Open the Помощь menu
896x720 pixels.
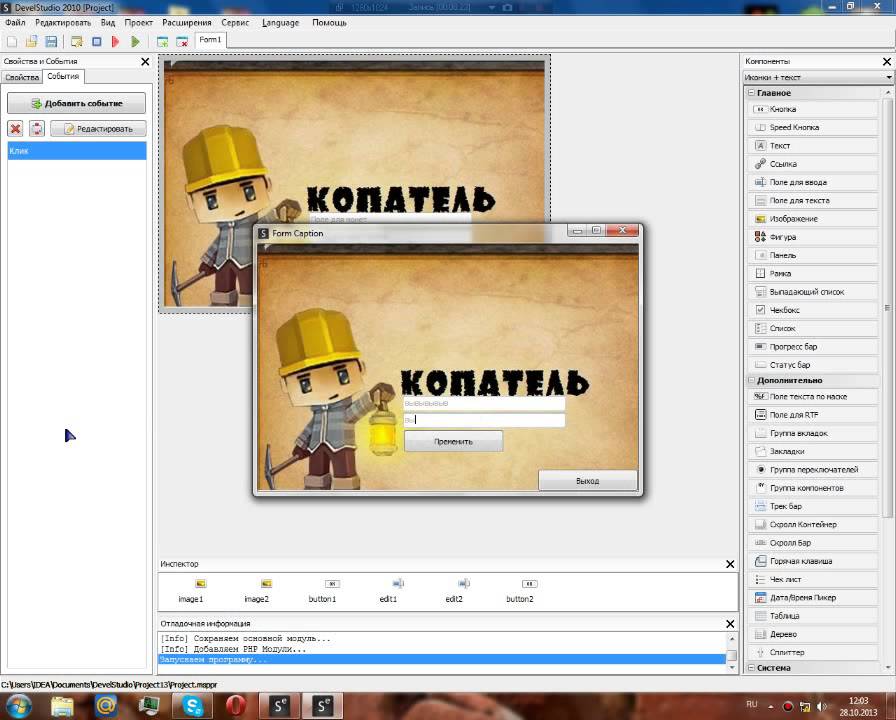click(x=329, y=23)
